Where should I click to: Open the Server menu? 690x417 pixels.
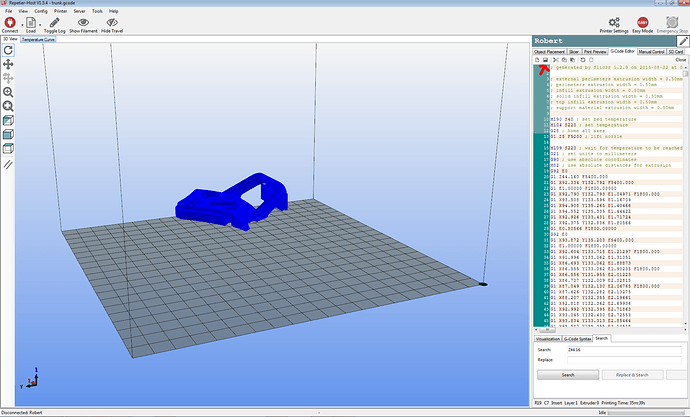coord(80,11)
